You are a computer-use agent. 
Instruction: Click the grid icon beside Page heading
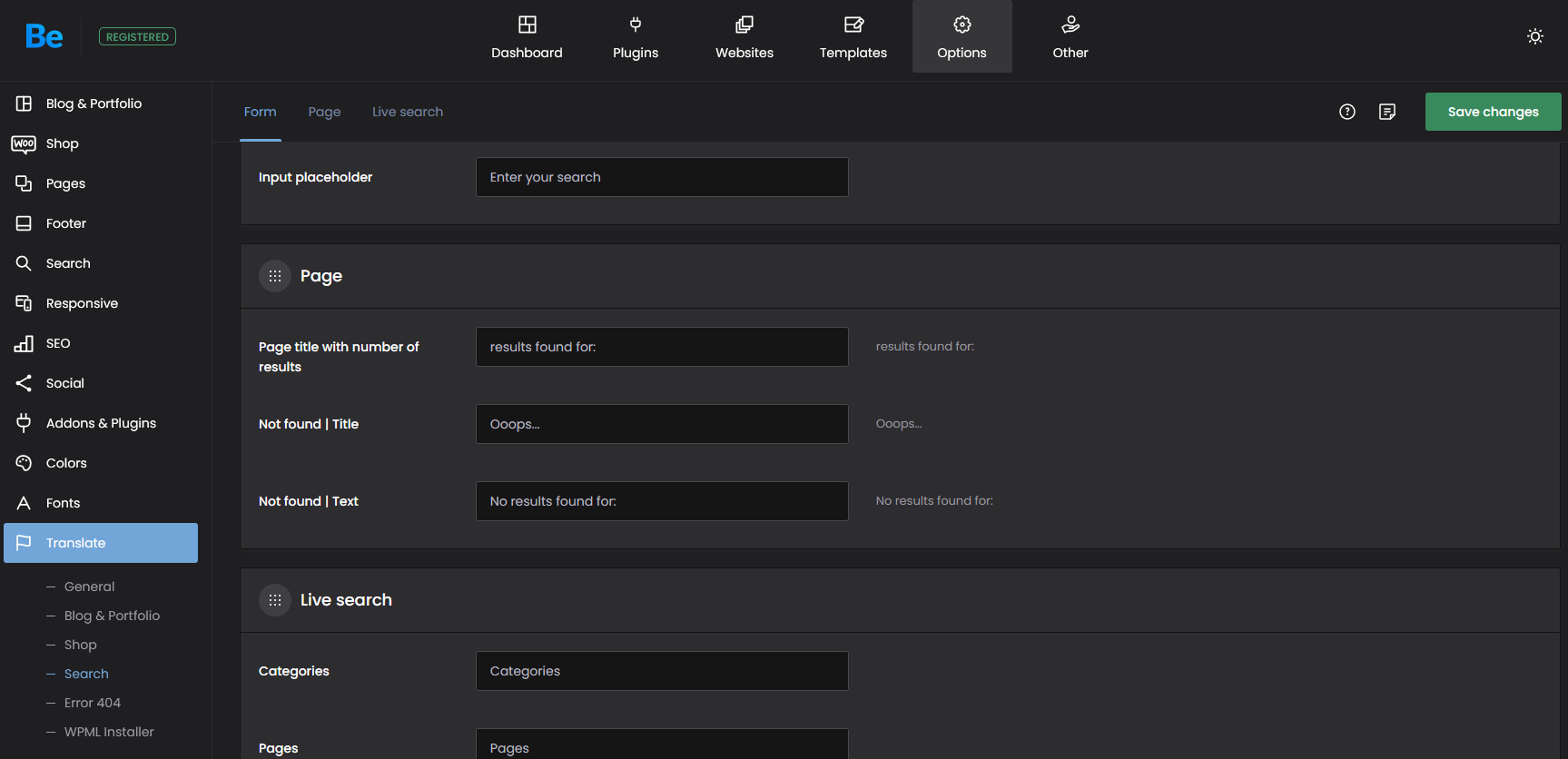click(275, 276)
